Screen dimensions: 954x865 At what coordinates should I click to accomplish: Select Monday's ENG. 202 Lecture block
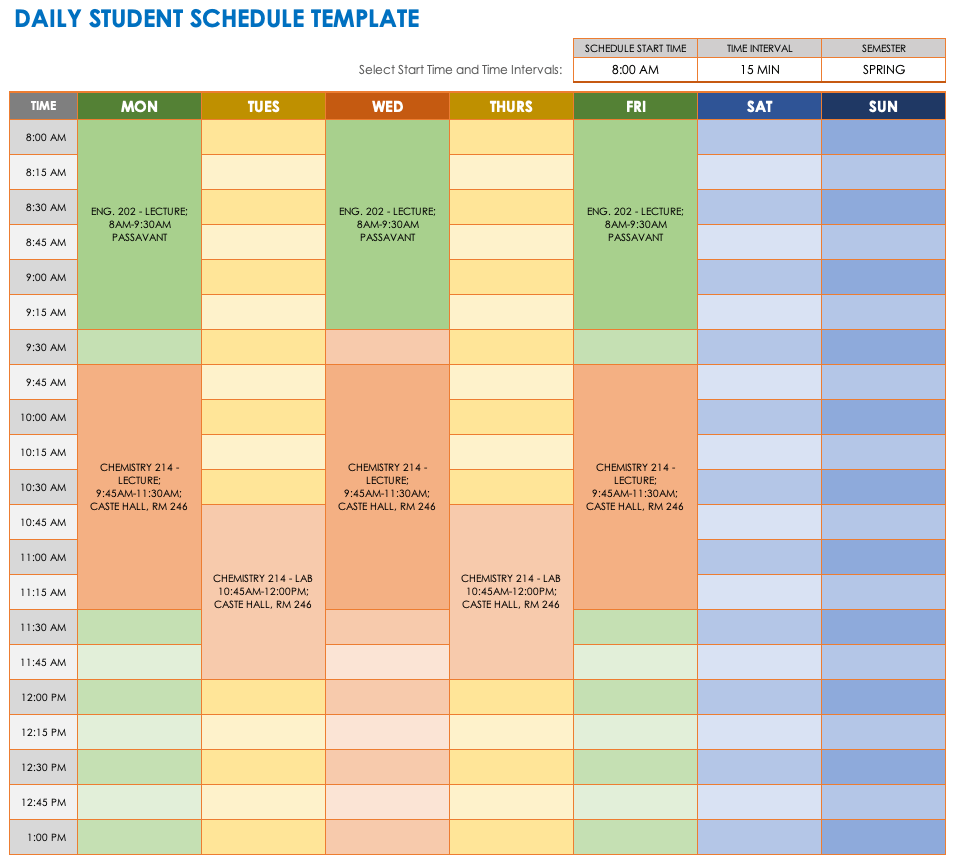coord(139,224)
